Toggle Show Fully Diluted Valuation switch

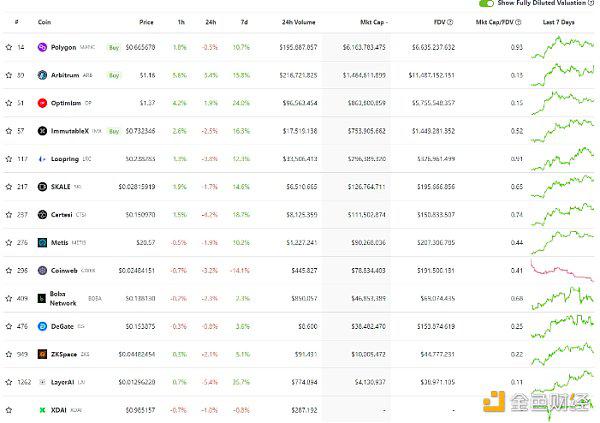486,3
